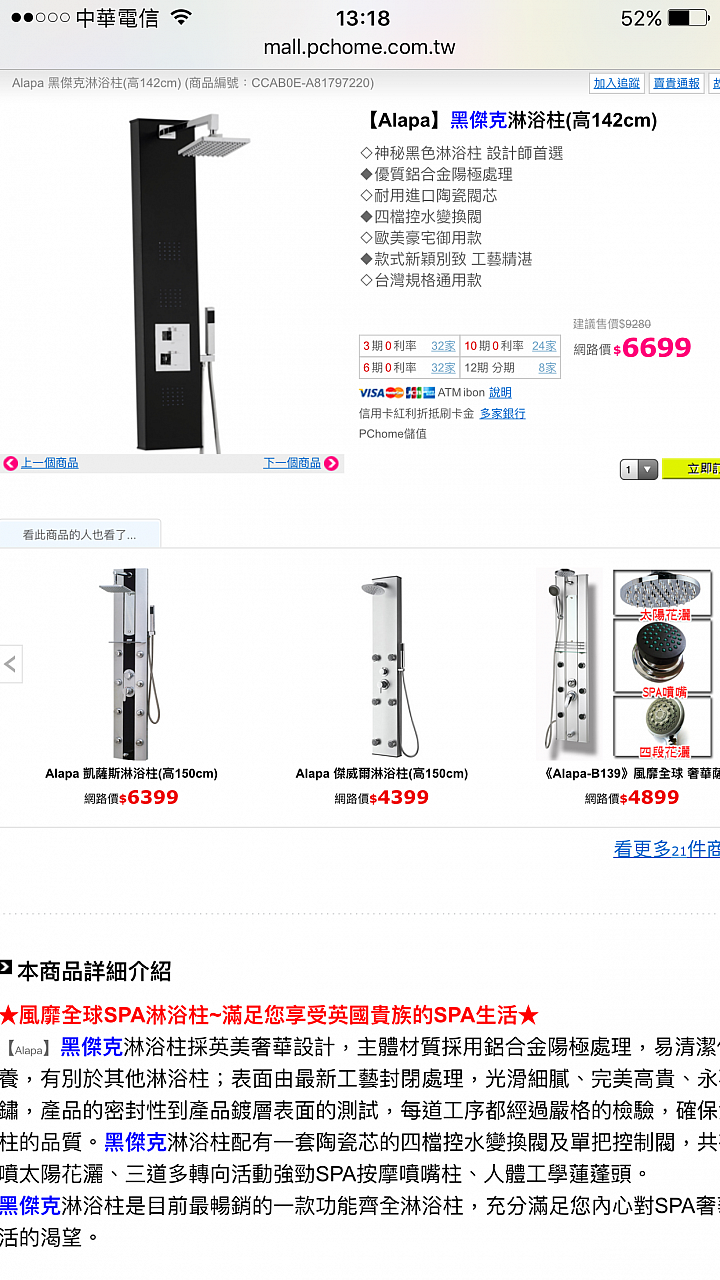Viewport: 720px width, 1280px height.
Task: Open the Alapa 凱薩斯淋浴柱 product thumbnail
Action: tap(131, 664)
